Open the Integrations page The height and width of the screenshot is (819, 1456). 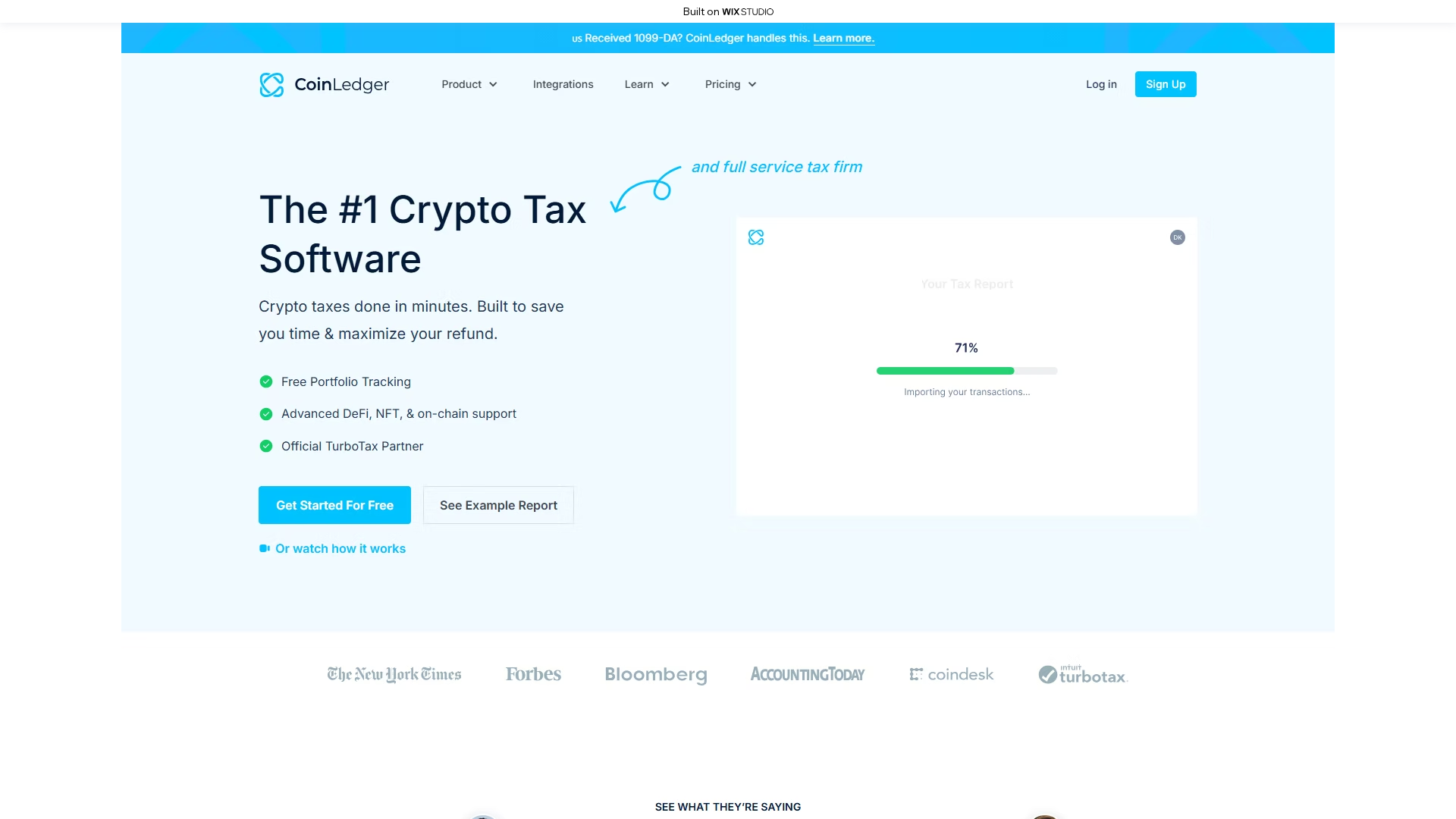click(x=563, y=84)
